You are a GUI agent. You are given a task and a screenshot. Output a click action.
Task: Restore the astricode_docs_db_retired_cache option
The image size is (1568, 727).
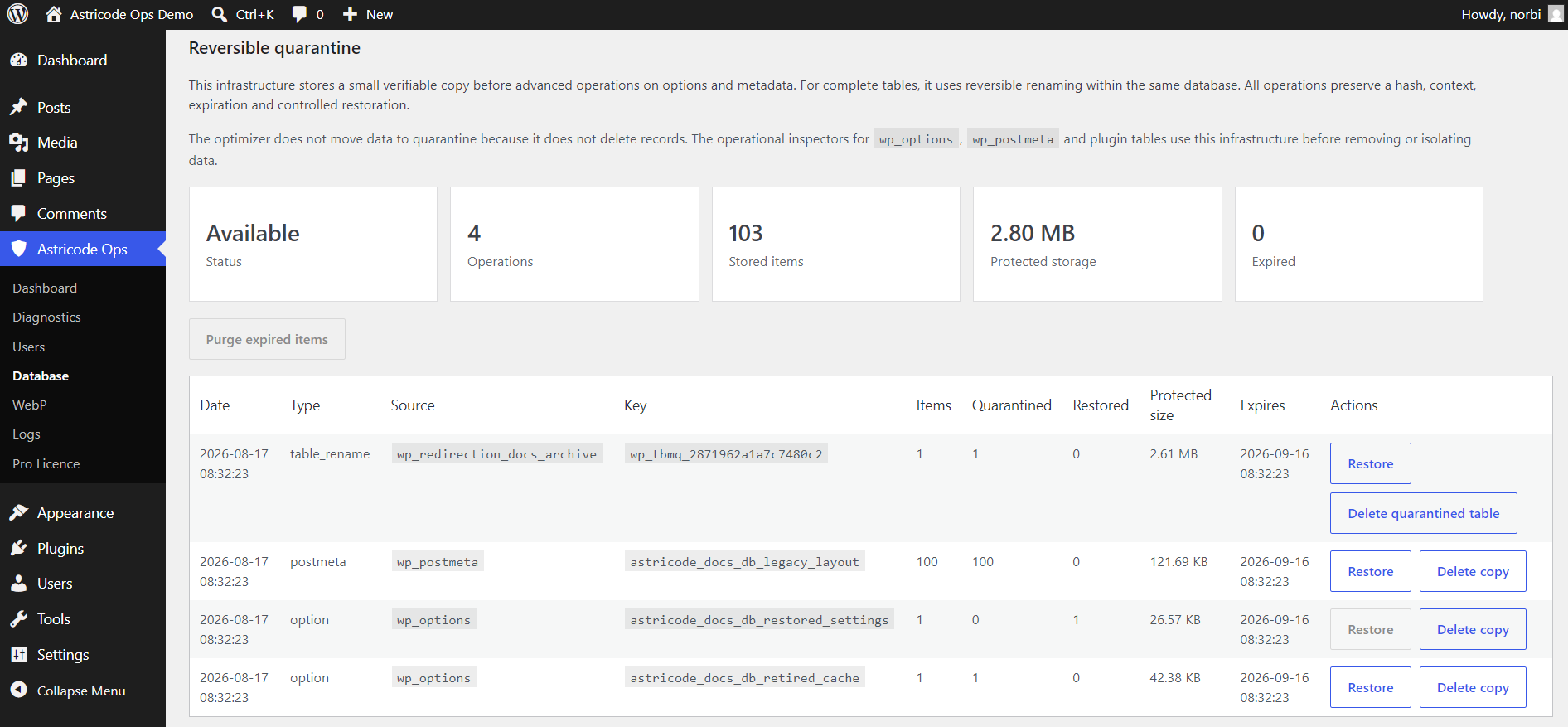click(1370, 687)
